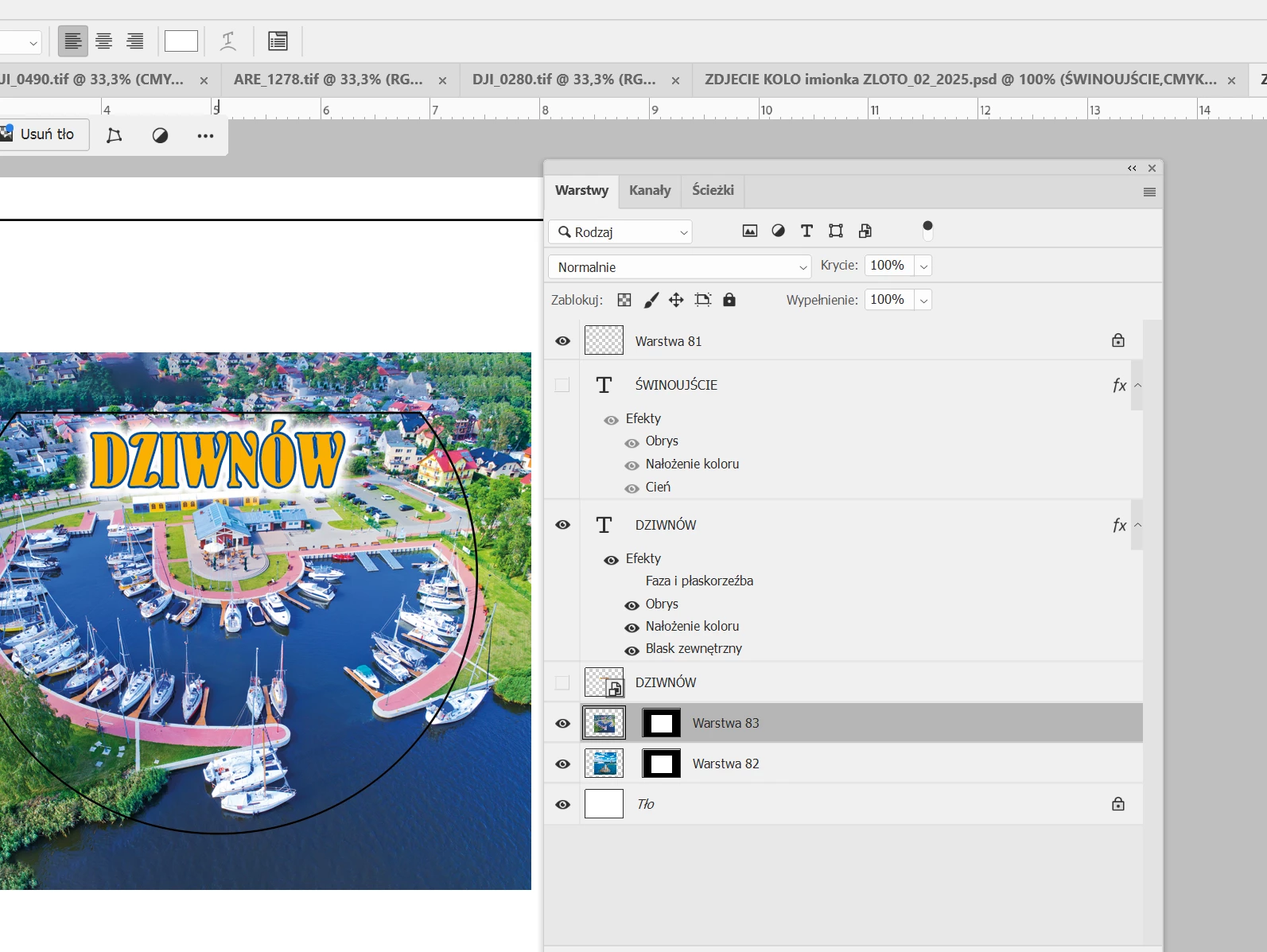Close the DJI_0280.tif tab
The width and height of the screenshot is (1267, 952).
[x=675, y=80]
